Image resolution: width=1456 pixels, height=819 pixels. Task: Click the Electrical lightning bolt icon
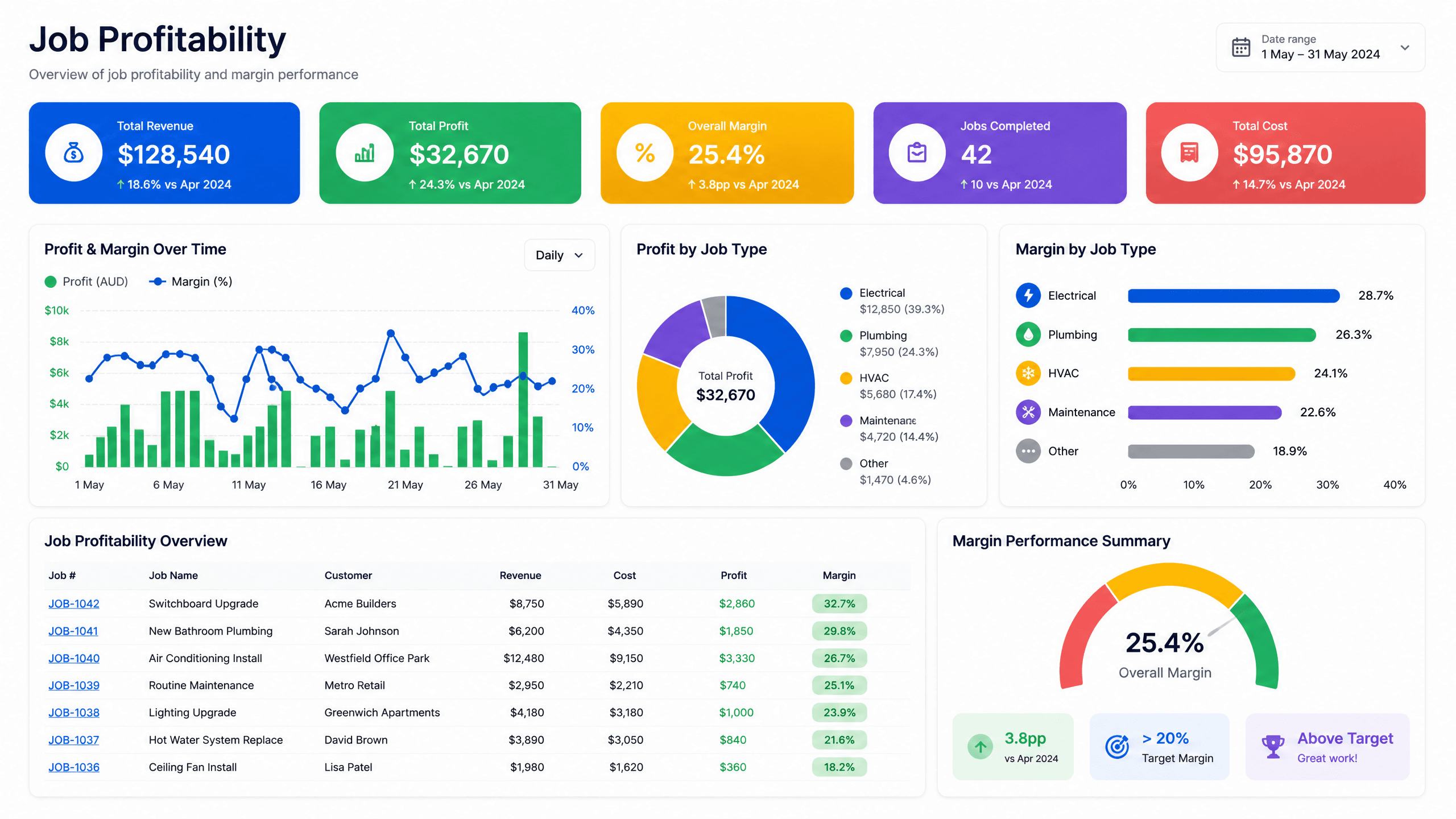[1028, 295]
